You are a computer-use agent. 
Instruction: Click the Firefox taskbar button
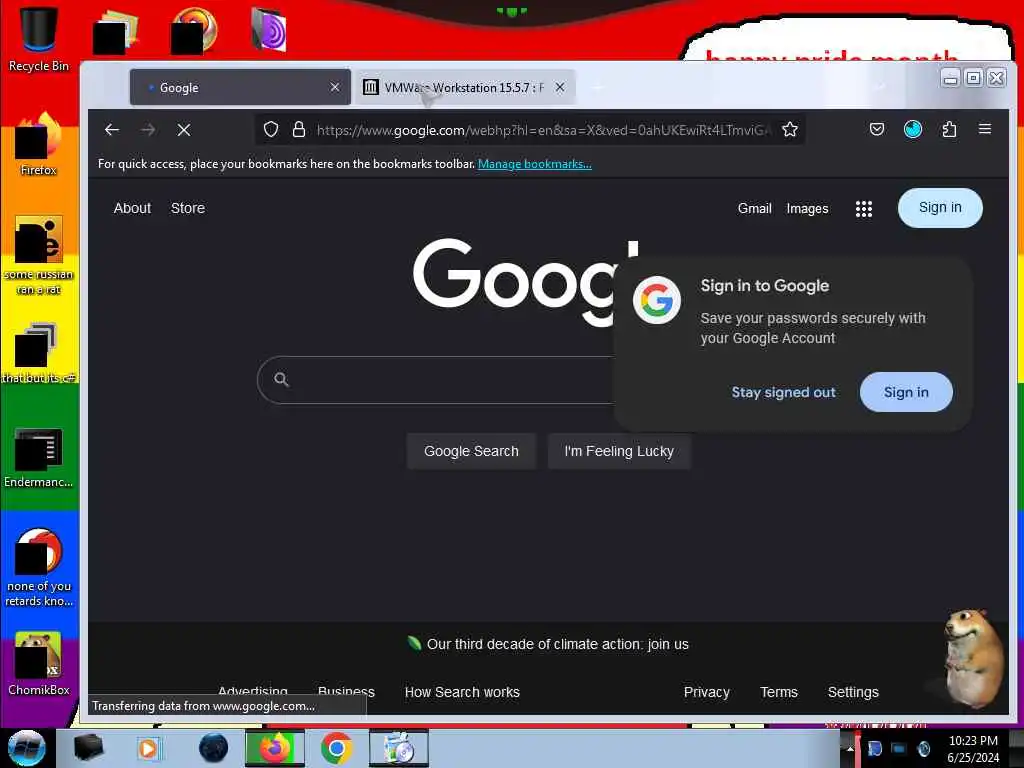point(274,748)
